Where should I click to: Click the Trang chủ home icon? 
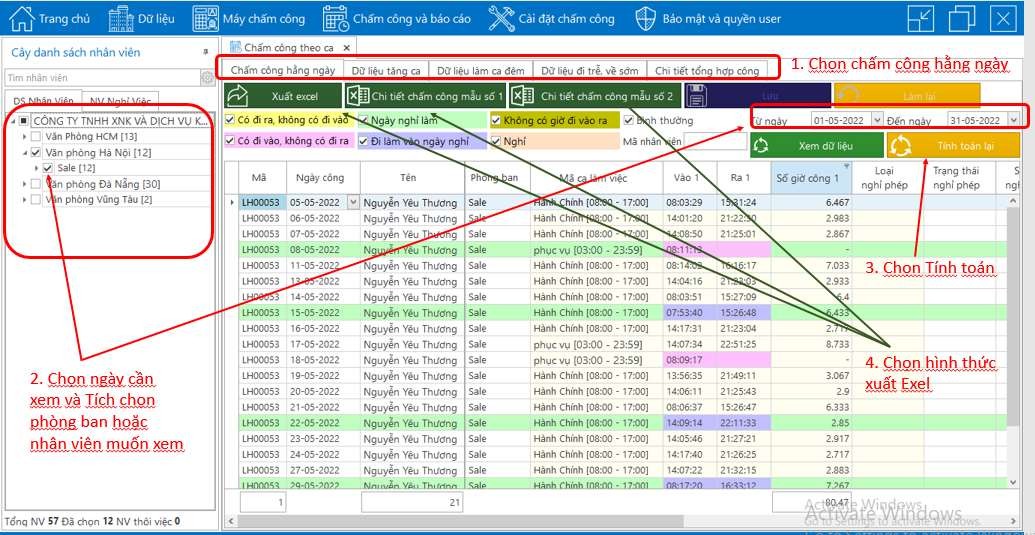[21, 19]
